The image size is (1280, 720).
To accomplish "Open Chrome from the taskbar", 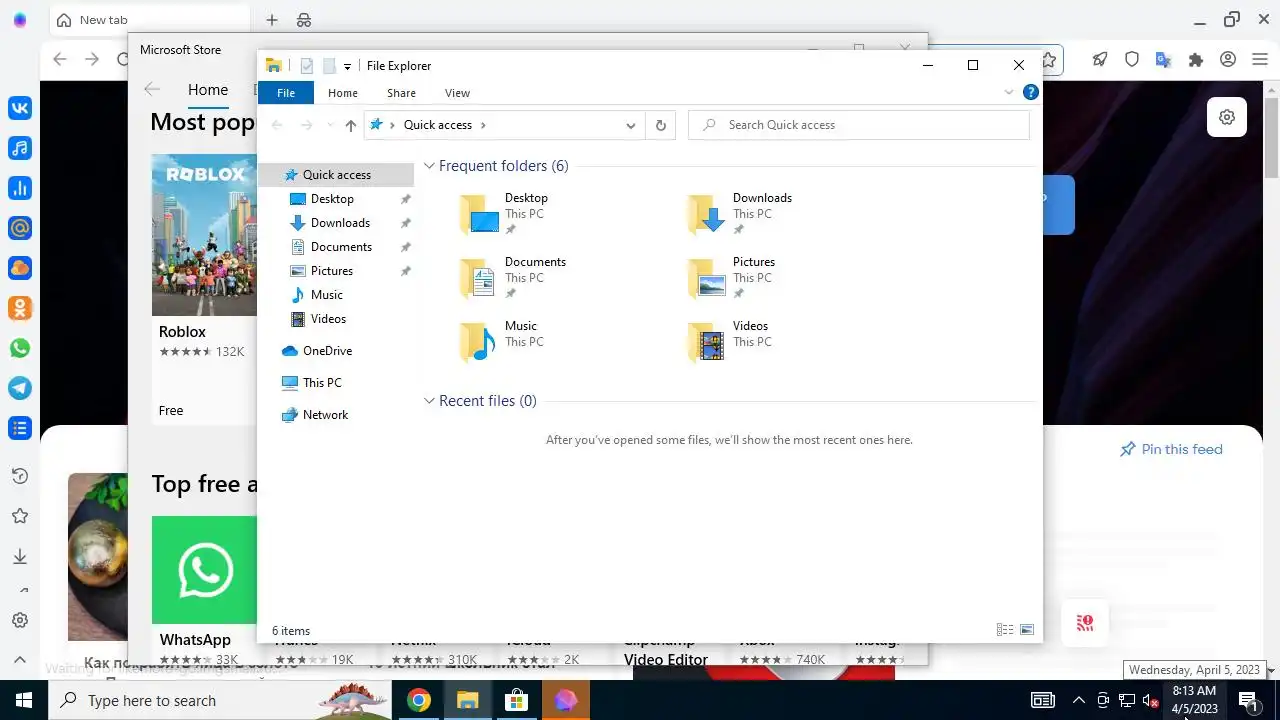I will [419, 700].
